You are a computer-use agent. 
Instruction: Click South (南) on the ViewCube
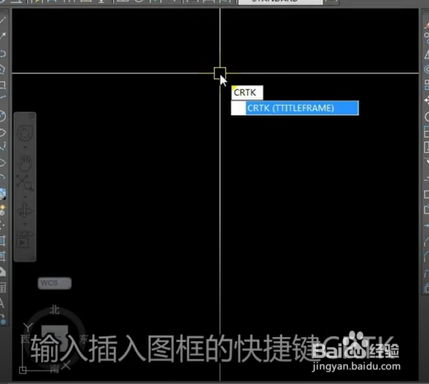pyautogui.click(x=54, y=368)
